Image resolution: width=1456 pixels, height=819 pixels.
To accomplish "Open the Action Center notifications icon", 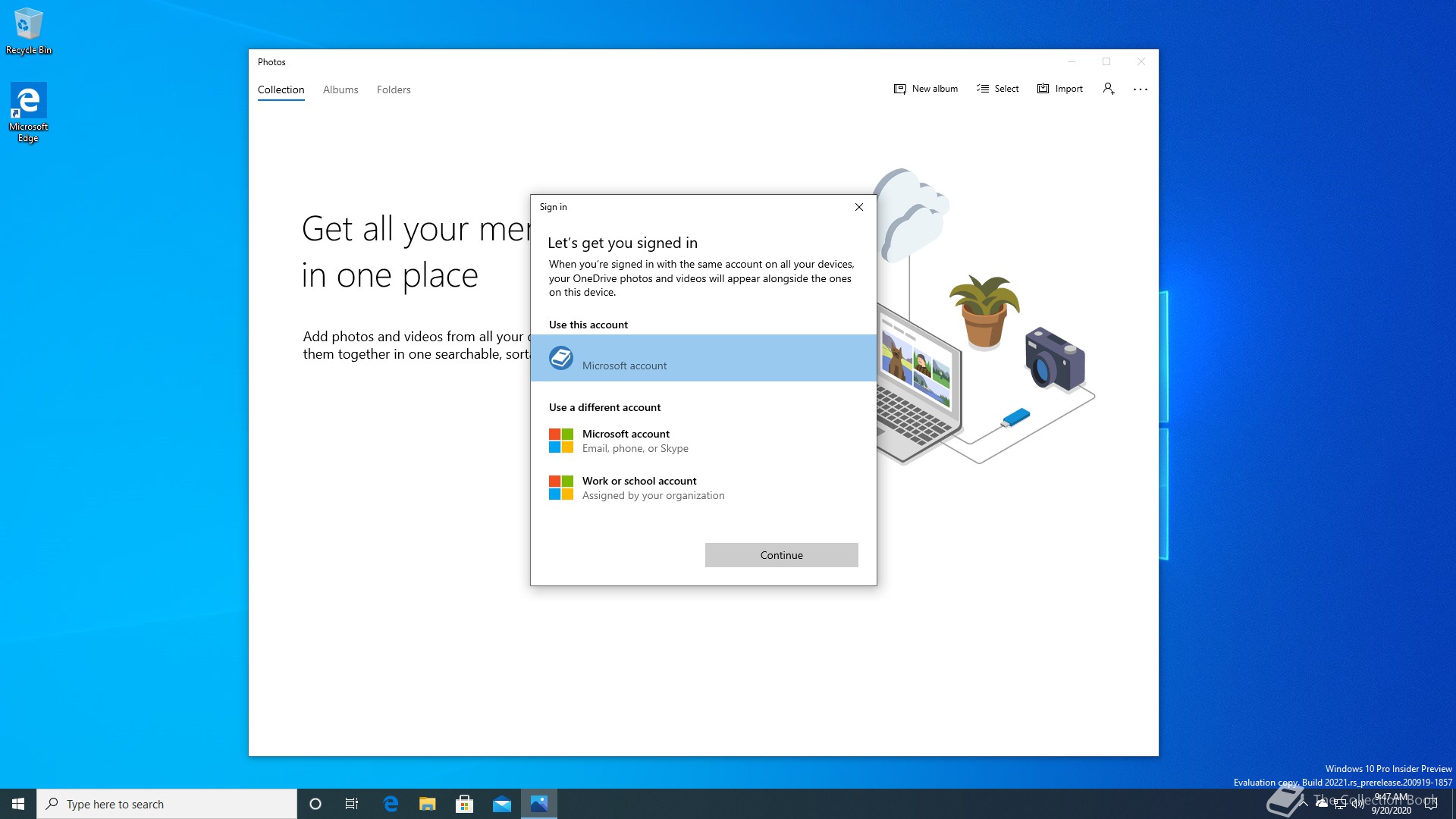I will pyautogui.click(x=1431, y=804).
